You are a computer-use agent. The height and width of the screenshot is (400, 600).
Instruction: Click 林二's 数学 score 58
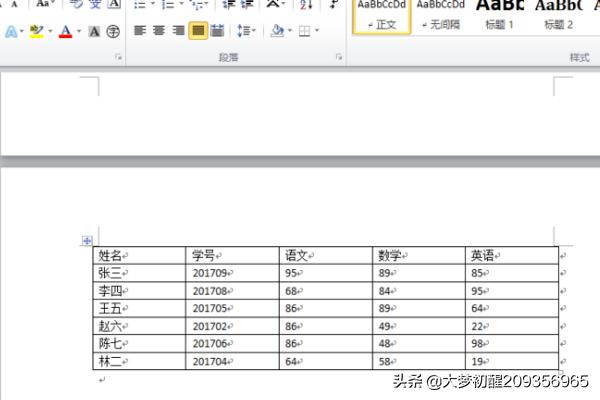(419, 361)
